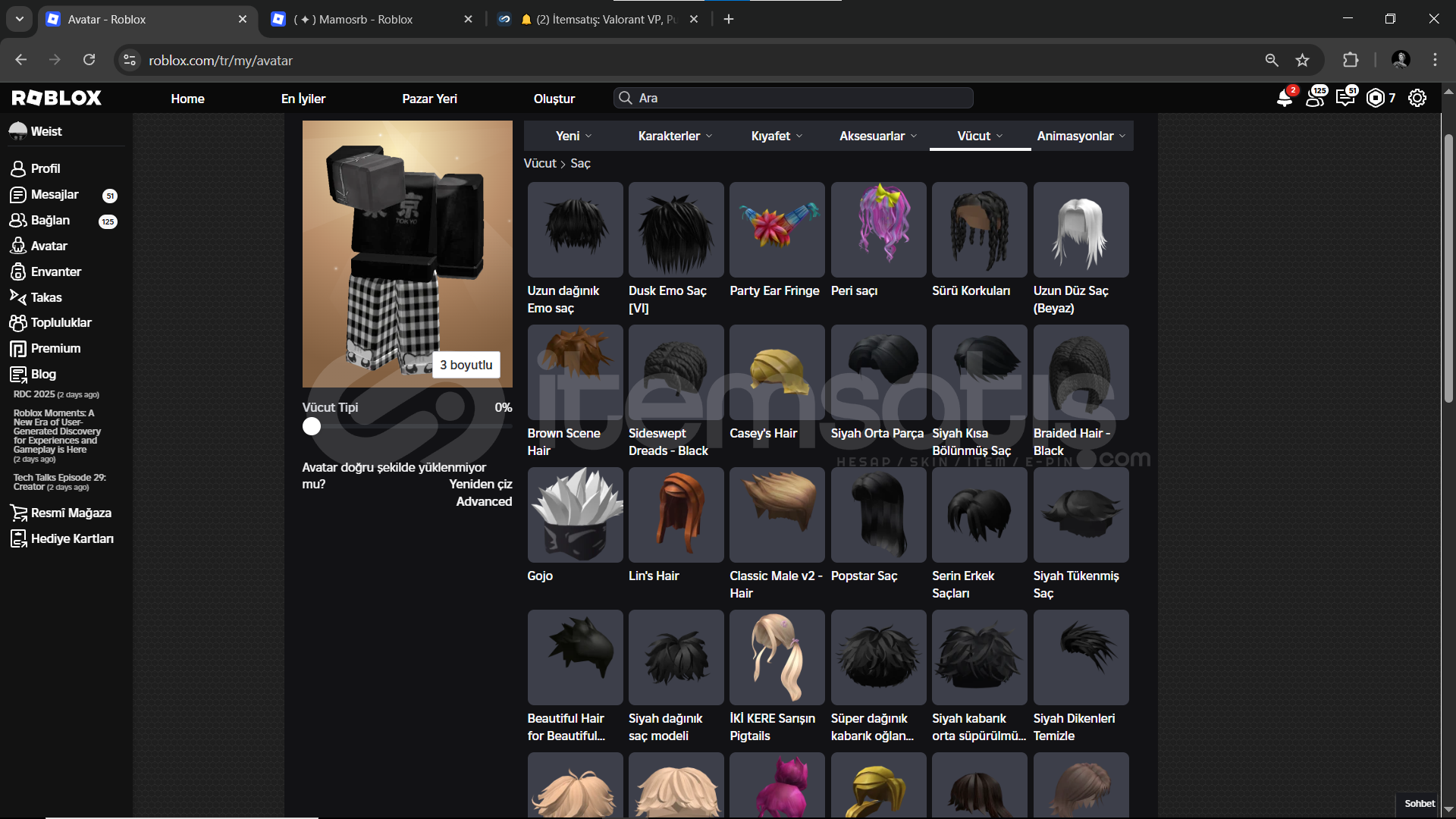Open the RDC 2025 blog post
The image size is (1456, 819).
(56, 394)
